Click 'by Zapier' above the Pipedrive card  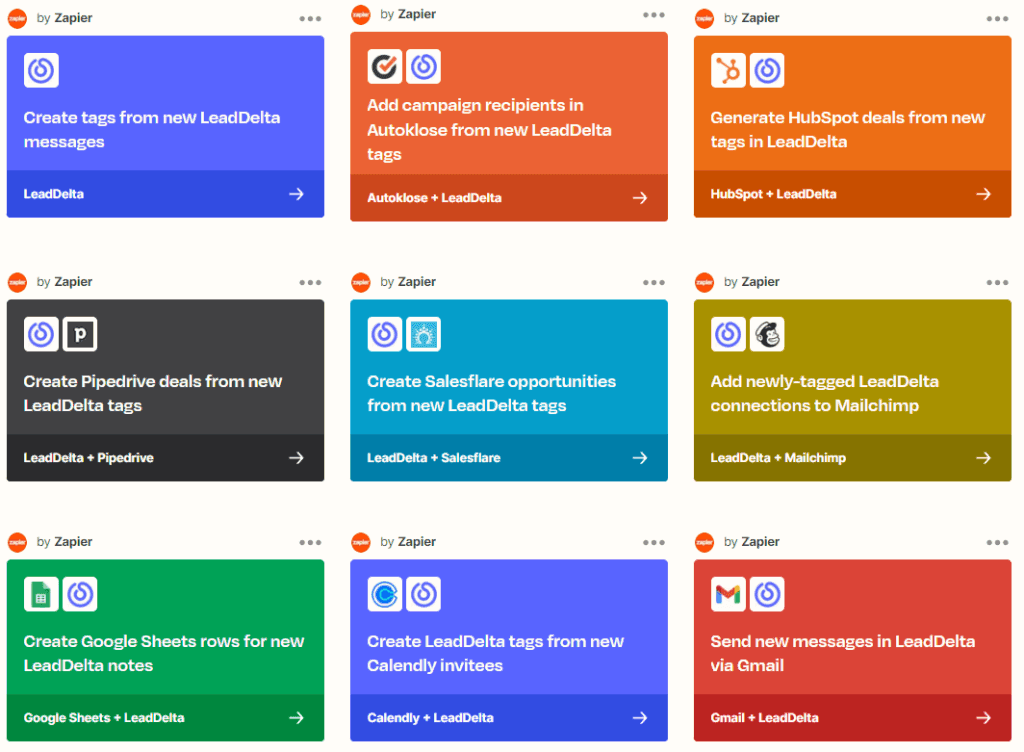65,281
